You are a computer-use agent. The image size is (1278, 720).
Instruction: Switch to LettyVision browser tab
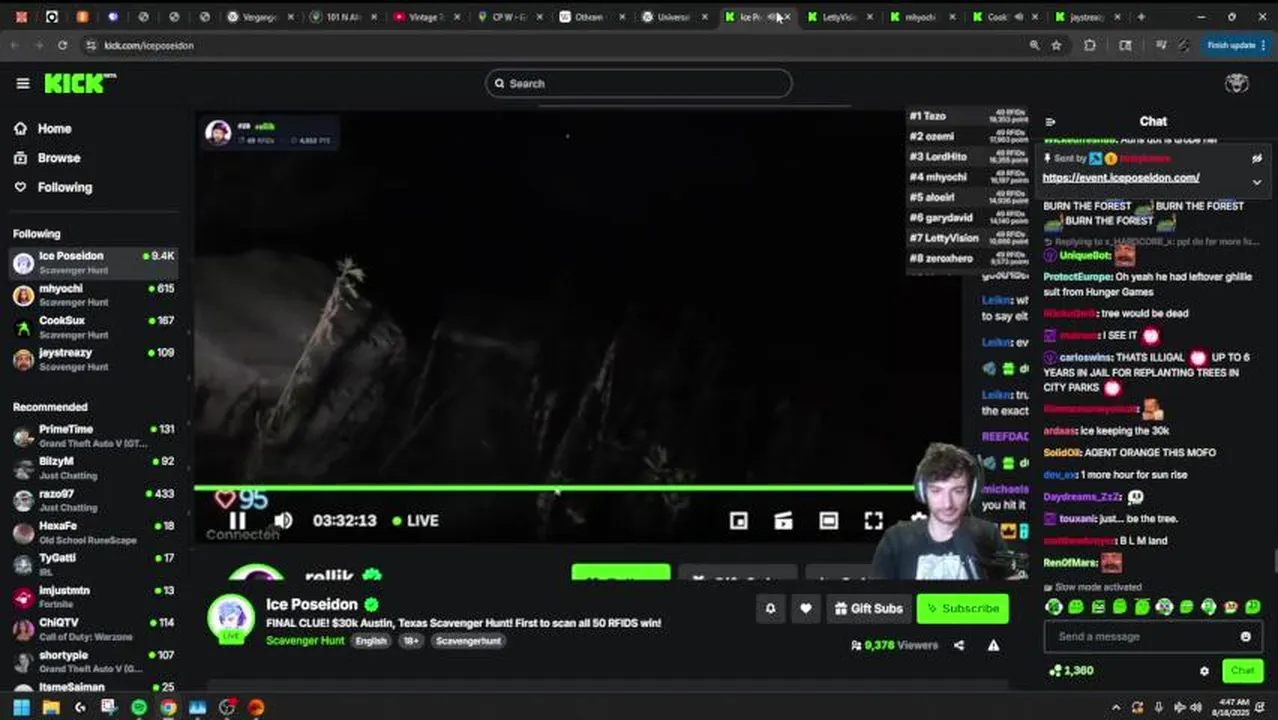[838, 17]
